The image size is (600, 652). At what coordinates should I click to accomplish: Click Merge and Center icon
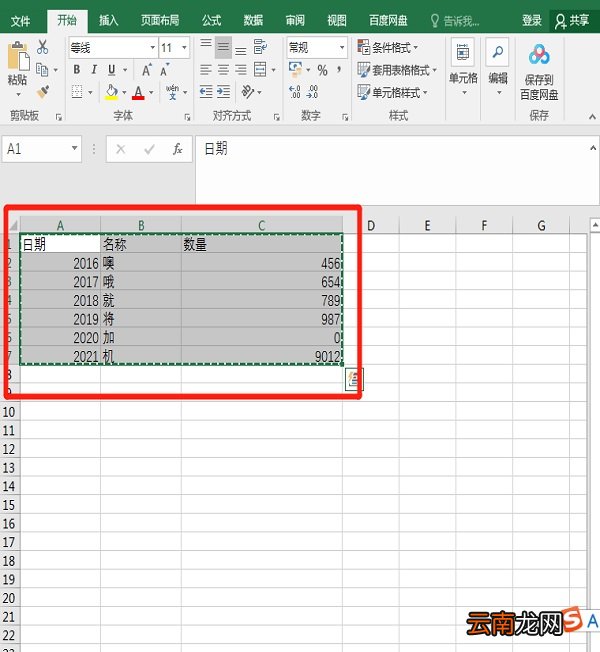point(260,69)
